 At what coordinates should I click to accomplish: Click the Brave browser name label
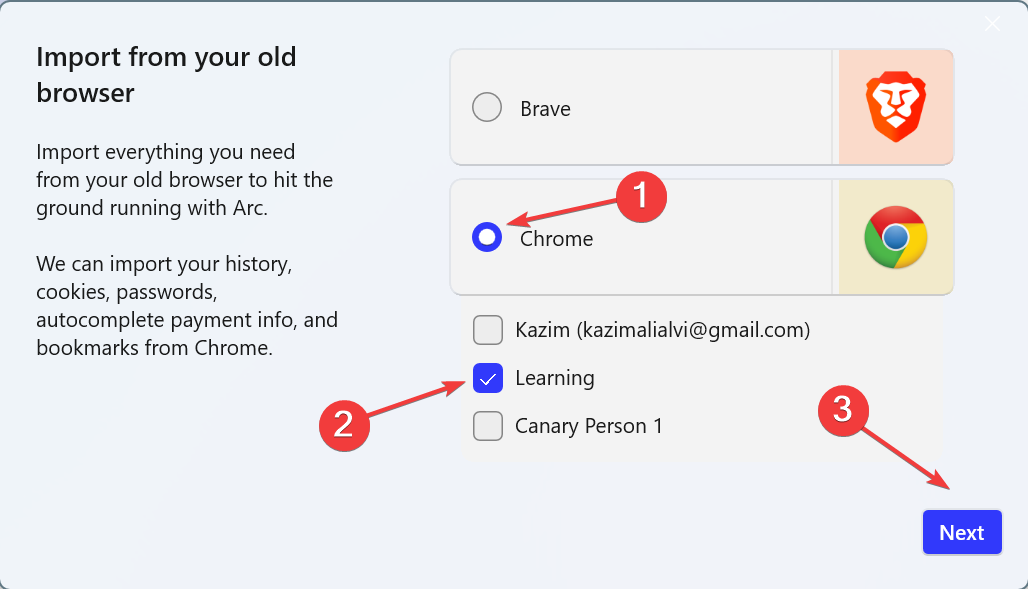point(545,109)
